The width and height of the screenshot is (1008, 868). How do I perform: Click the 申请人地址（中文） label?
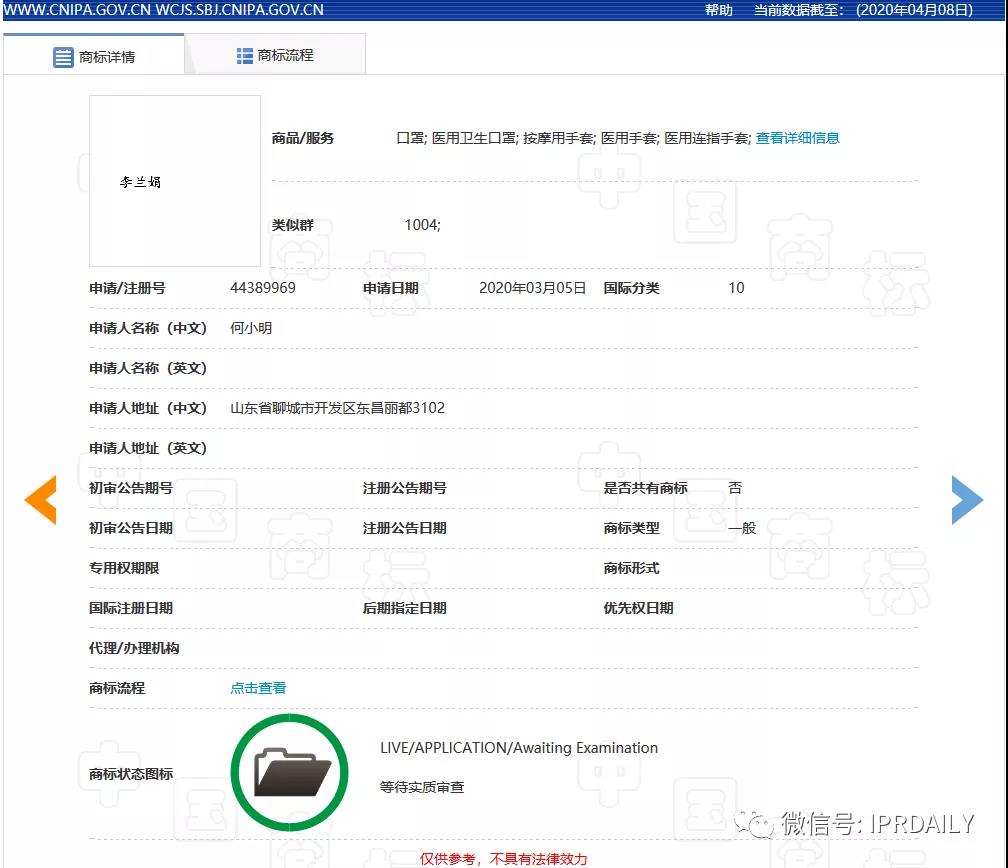(148, 408)
